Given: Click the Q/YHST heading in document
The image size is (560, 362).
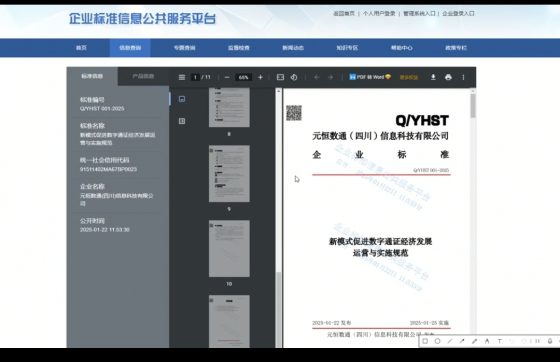Looking at the screenshot, I should [x=422, y=121].
